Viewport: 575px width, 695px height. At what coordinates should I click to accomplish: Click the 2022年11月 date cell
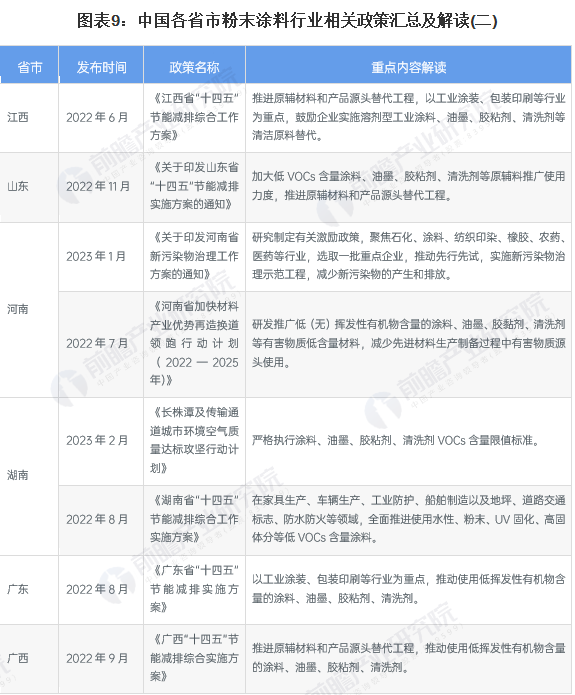[x=98, y=186]
